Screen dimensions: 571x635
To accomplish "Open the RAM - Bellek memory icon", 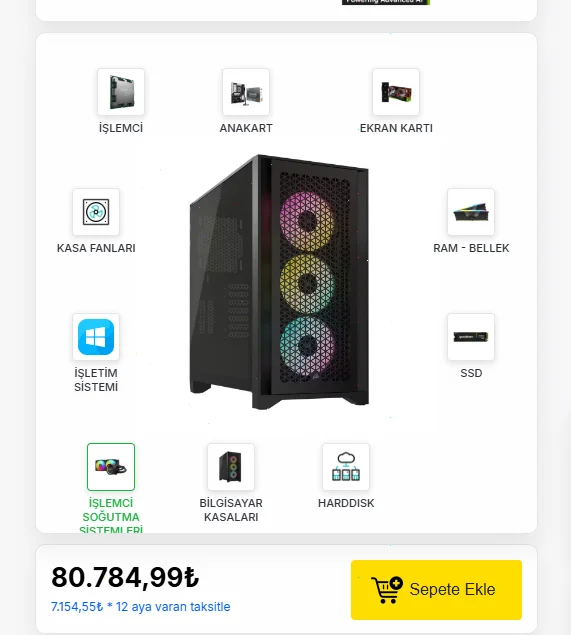I will tap(471, 212).
